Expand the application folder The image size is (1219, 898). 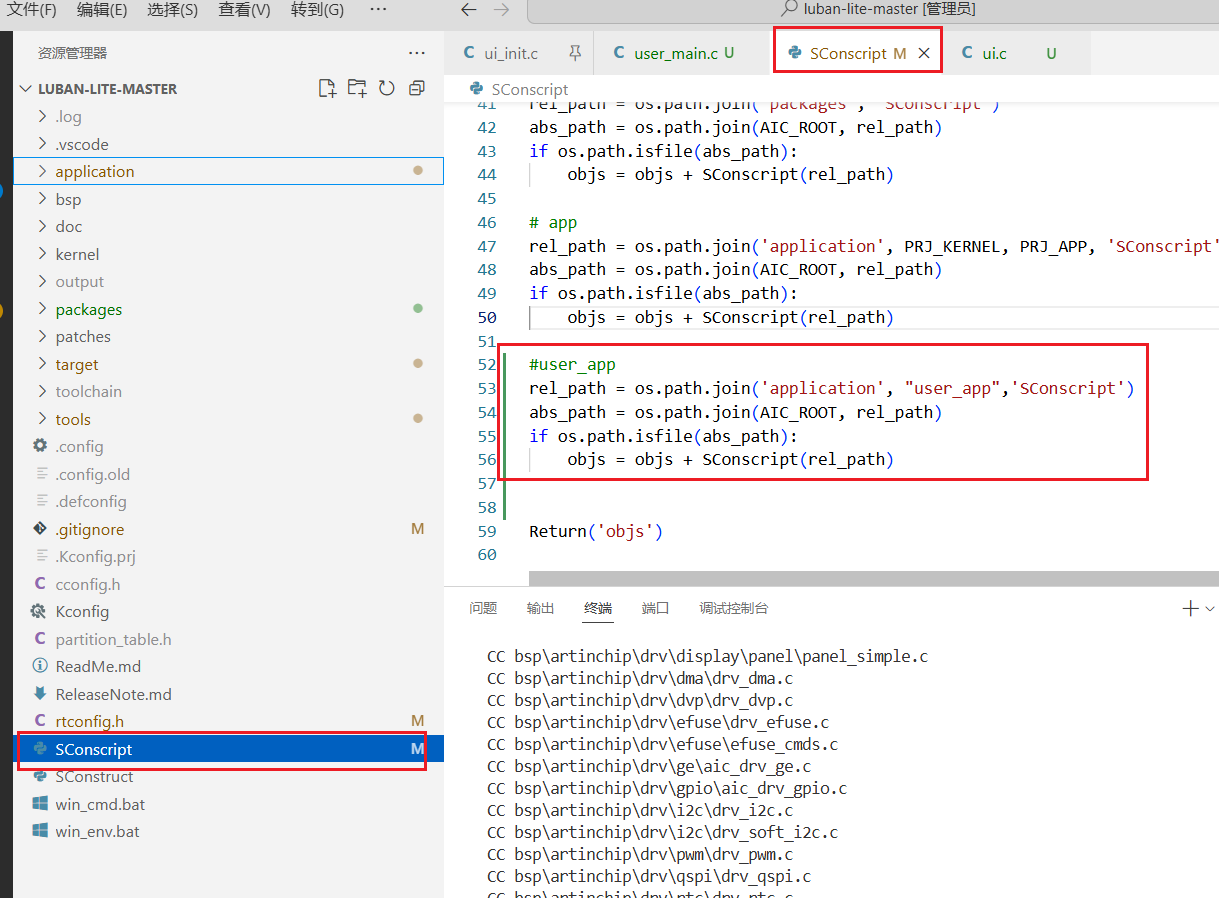228,171
